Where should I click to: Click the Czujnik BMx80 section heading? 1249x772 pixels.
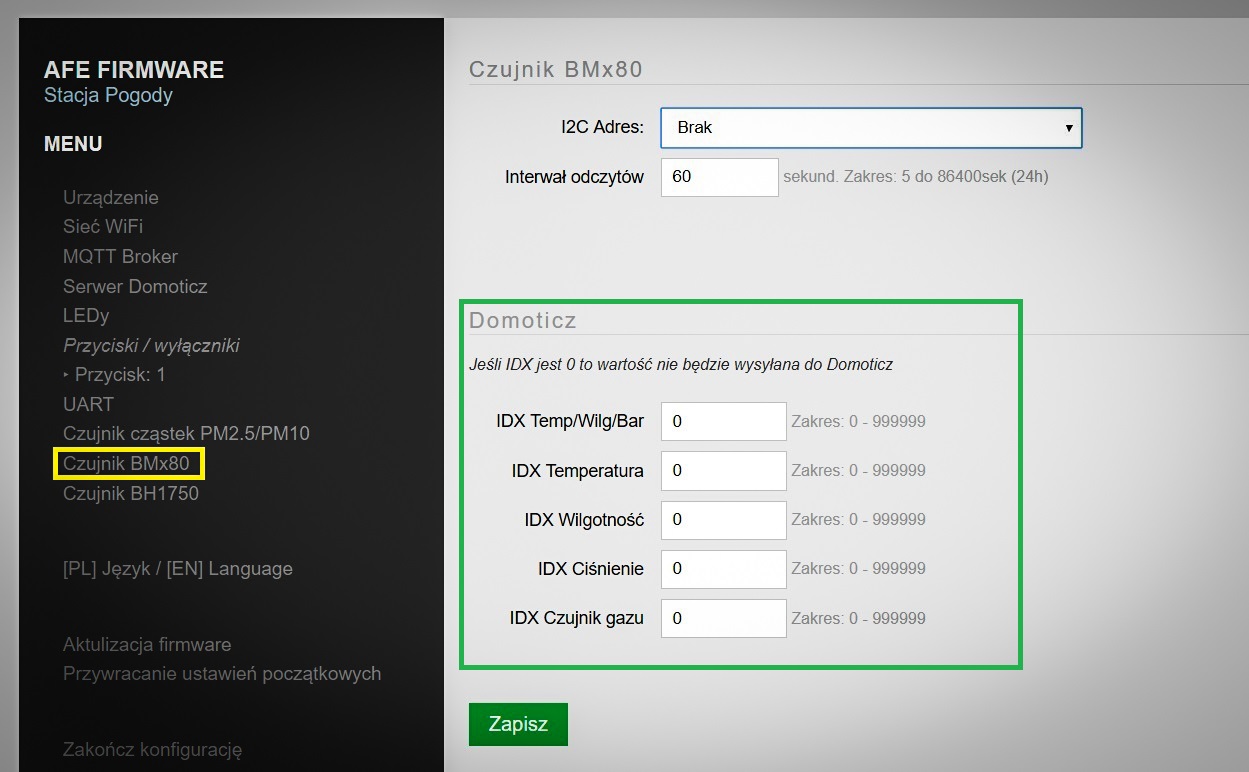[x=555, y=69]
